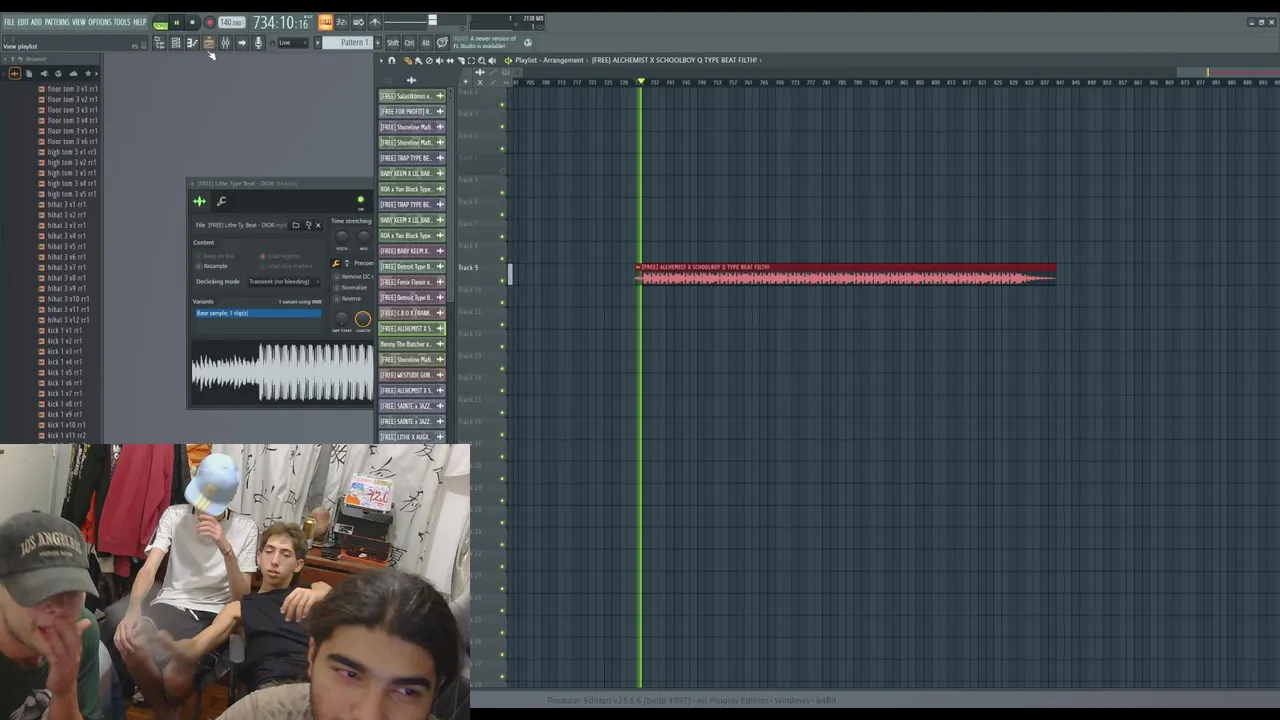Open the OPTIONS menu

100,22
